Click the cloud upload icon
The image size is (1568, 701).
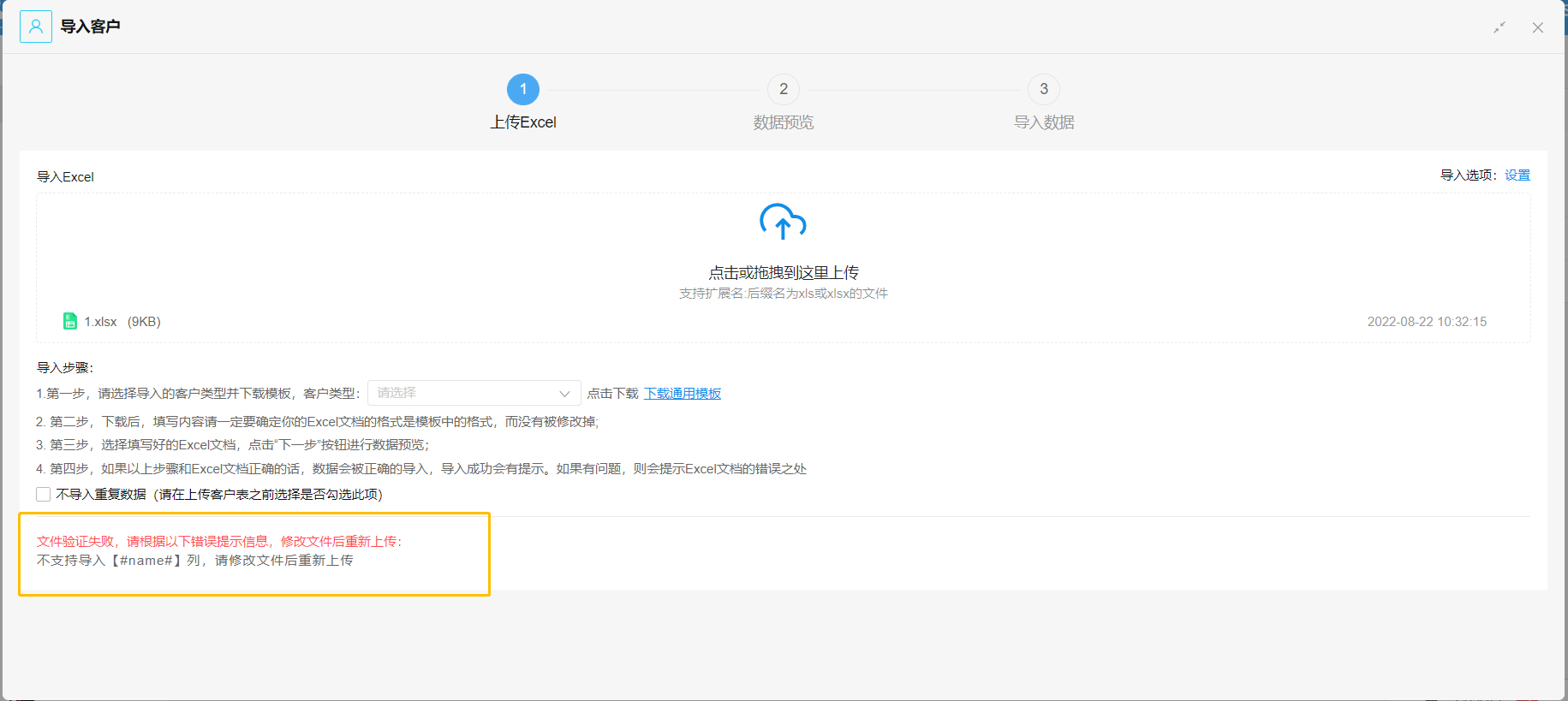[783, 222]
